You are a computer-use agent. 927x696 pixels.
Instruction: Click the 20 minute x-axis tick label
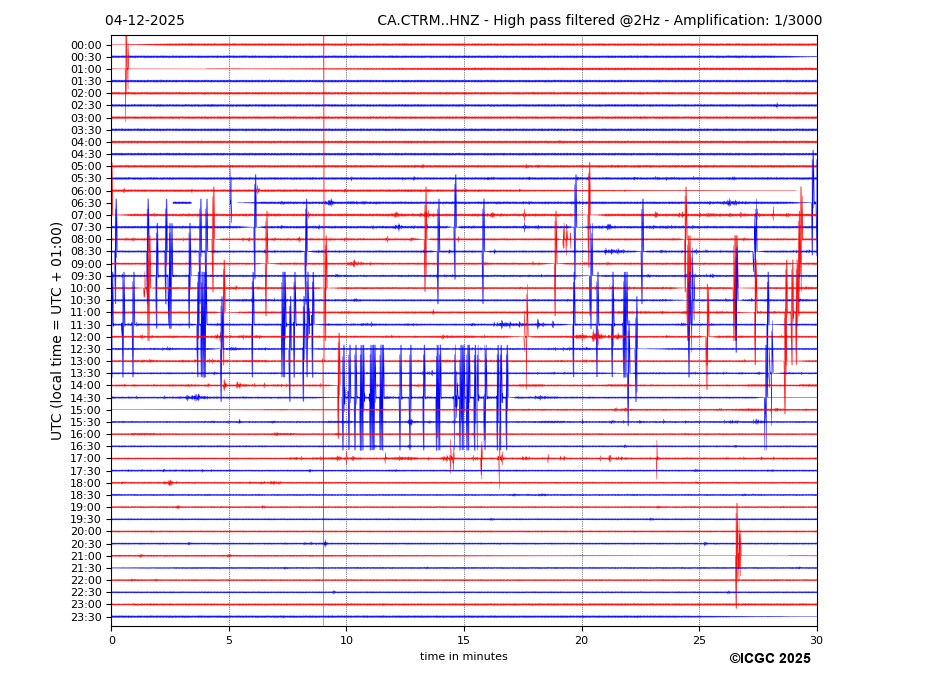pos(581,640)
